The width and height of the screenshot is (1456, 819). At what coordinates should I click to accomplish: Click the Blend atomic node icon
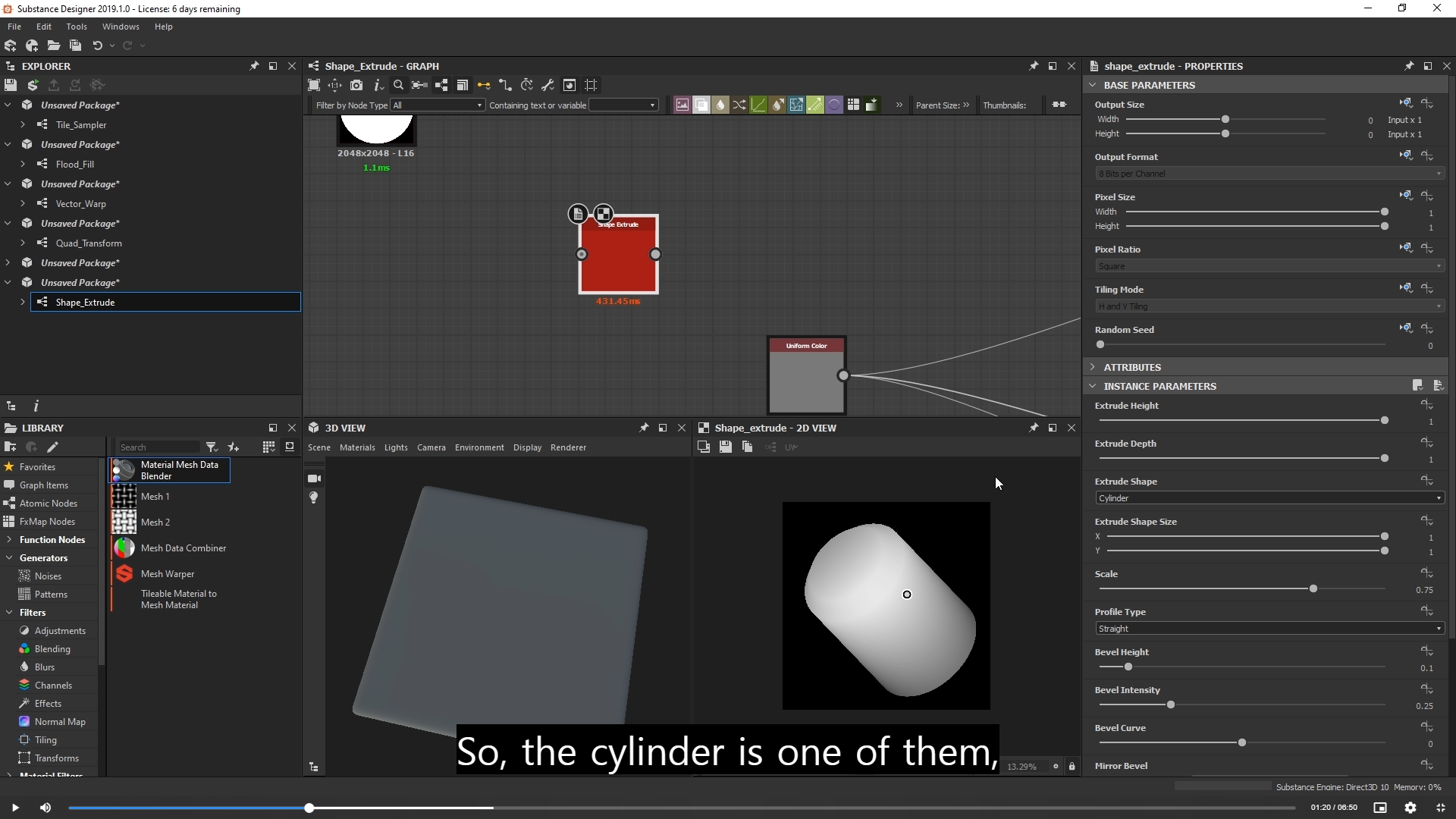coord(701,105)
